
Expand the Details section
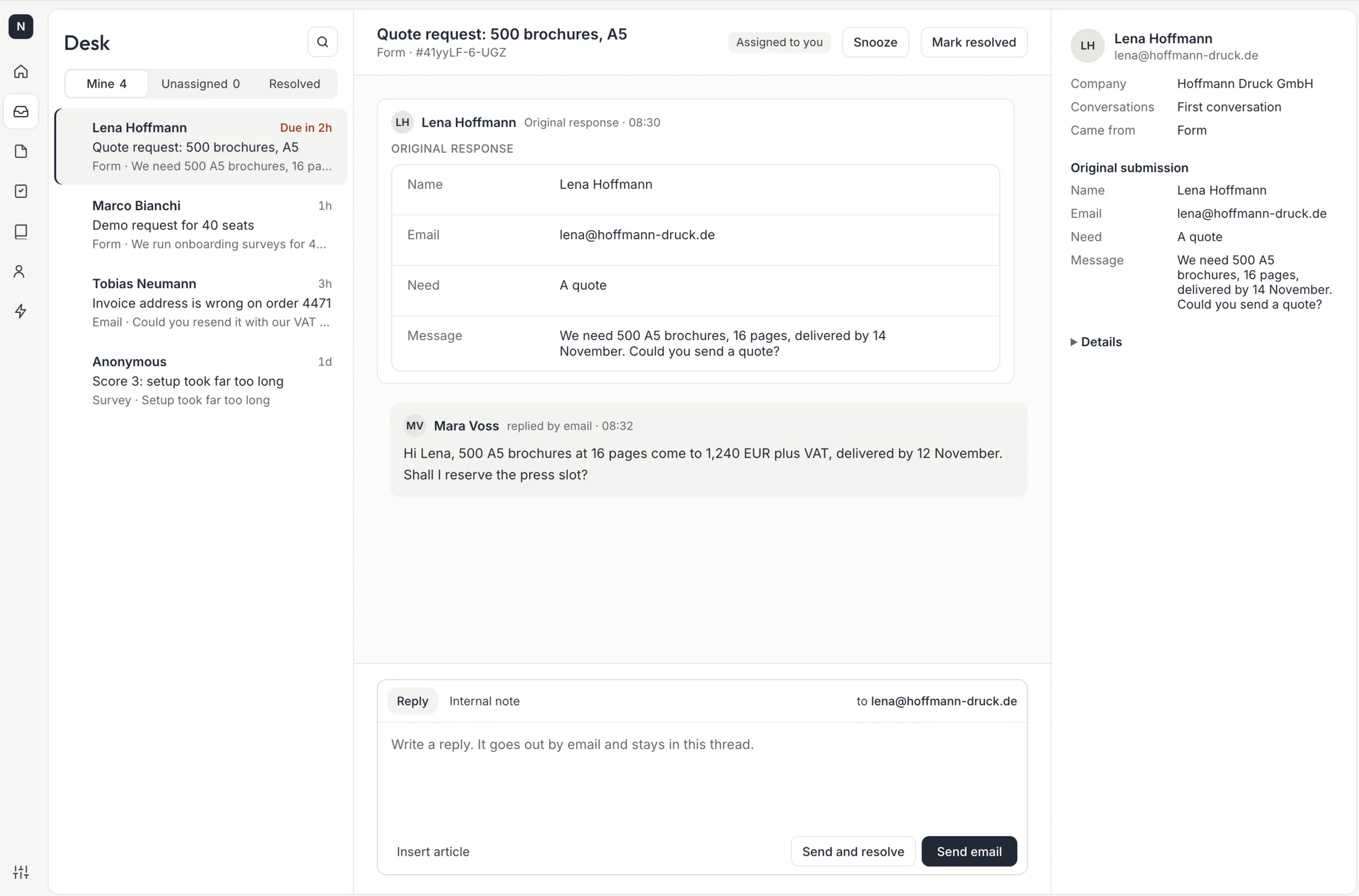tap(1096, 342)
